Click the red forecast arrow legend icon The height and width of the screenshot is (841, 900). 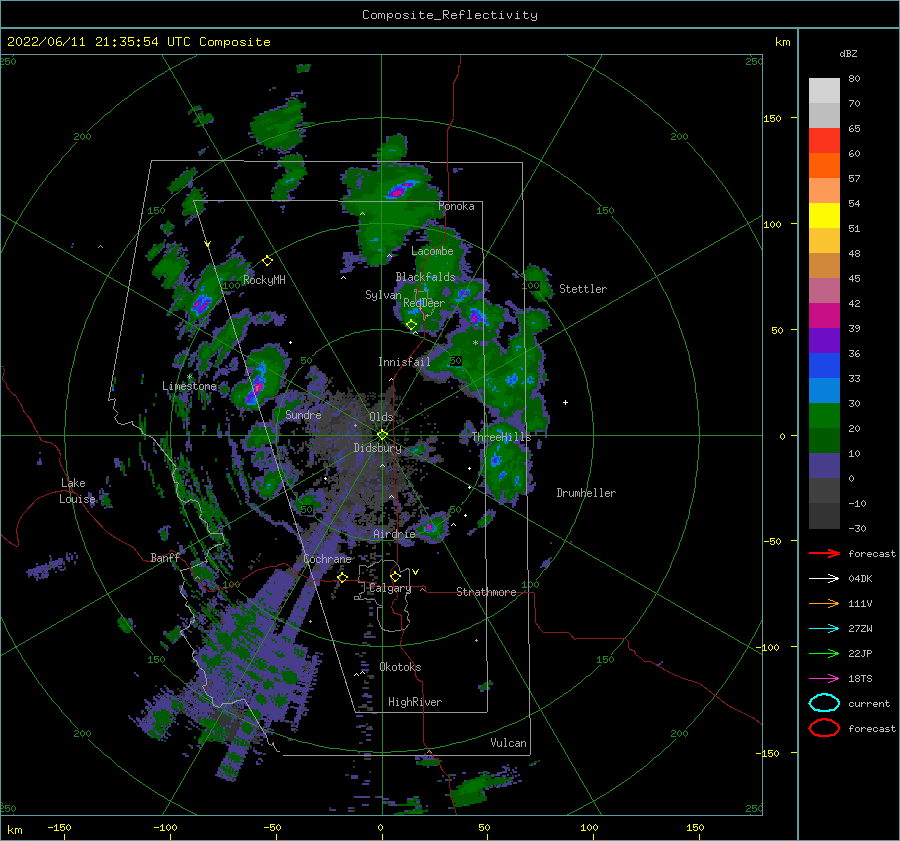click(824, 553)
